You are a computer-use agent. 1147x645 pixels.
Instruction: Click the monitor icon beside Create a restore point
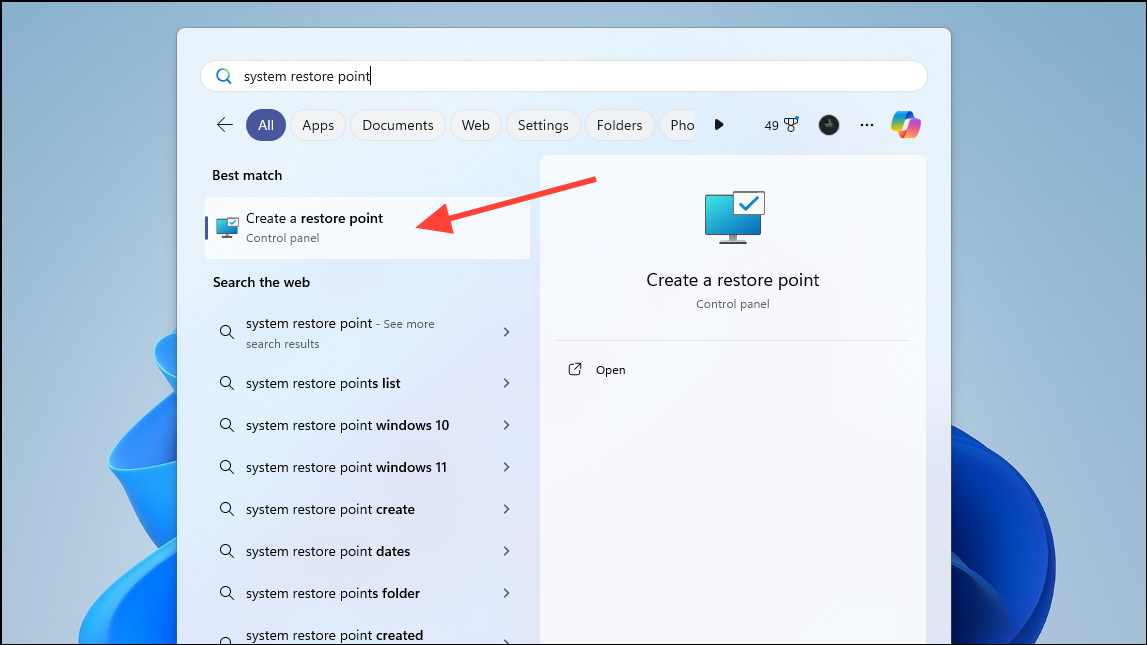[227, 227]
